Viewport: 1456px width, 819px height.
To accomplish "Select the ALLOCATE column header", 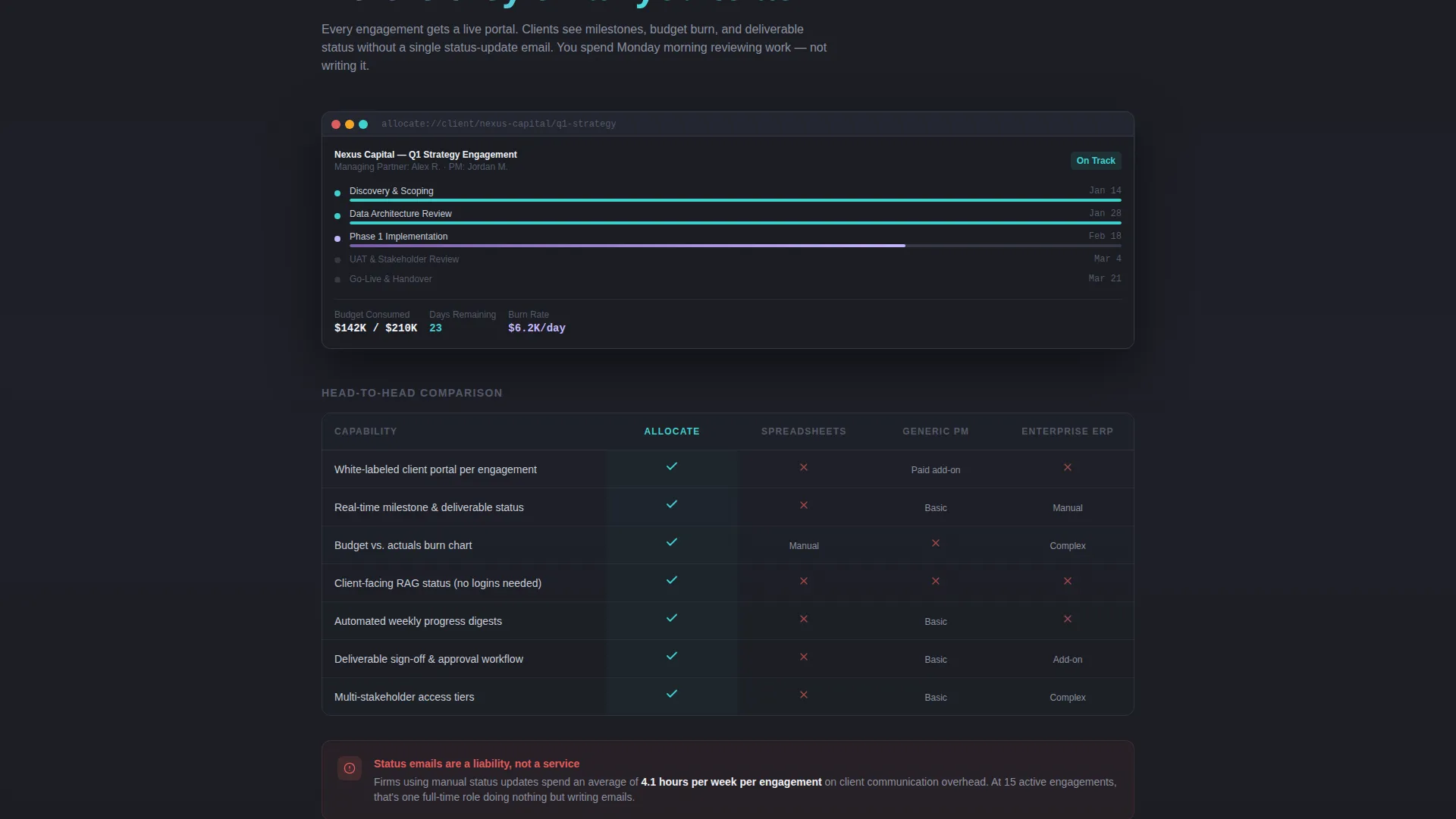I will point(672,431).
